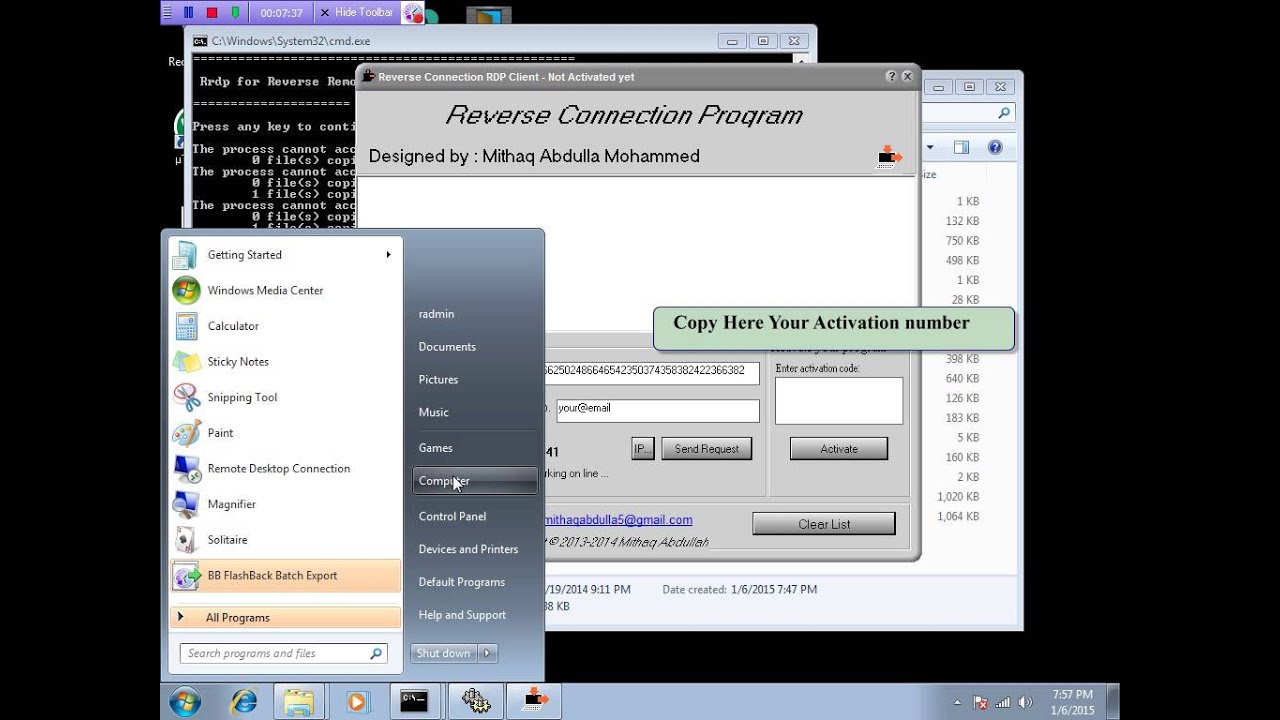Launch Magnifier
1280x720 pixels.
click(x=285, y=505)
